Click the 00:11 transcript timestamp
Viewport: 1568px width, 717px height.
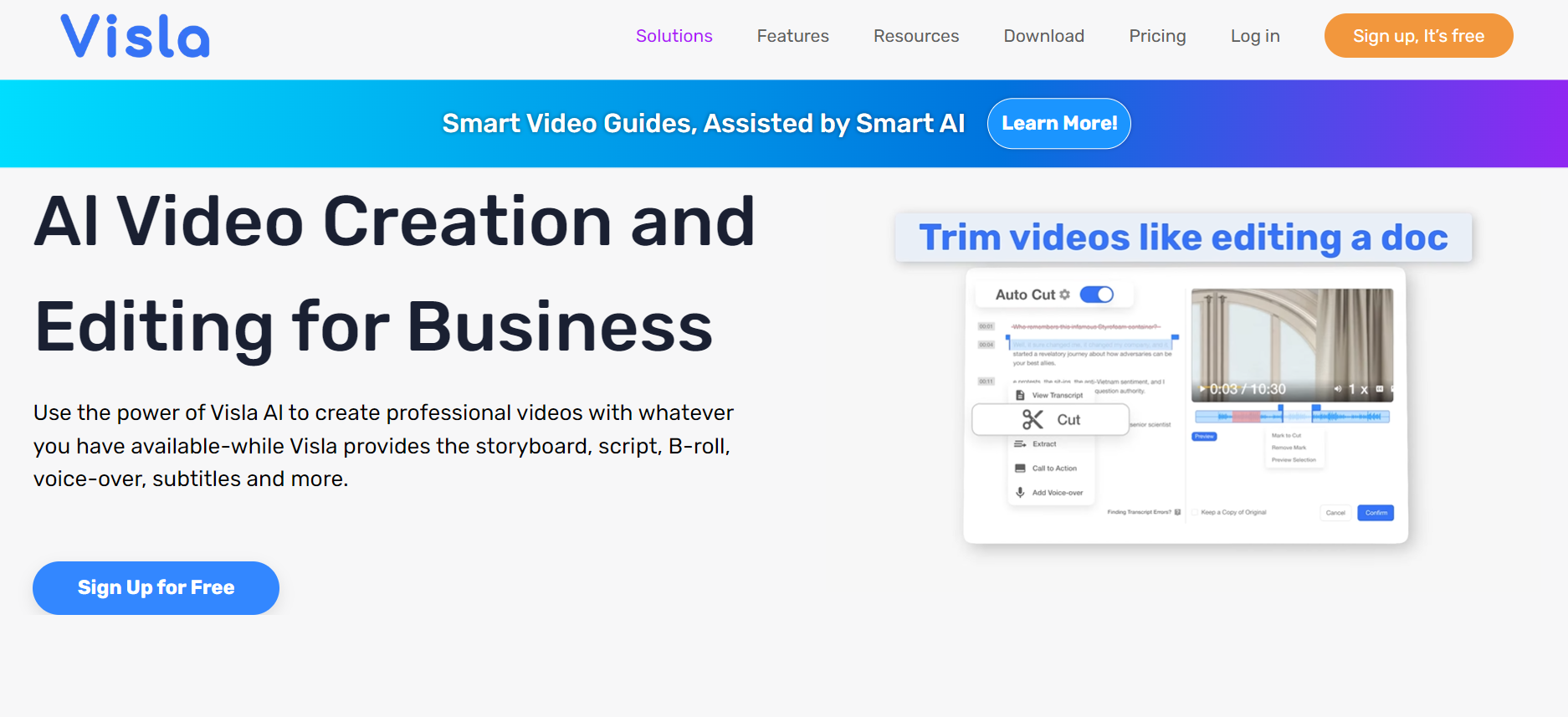[x=986, y=382]
